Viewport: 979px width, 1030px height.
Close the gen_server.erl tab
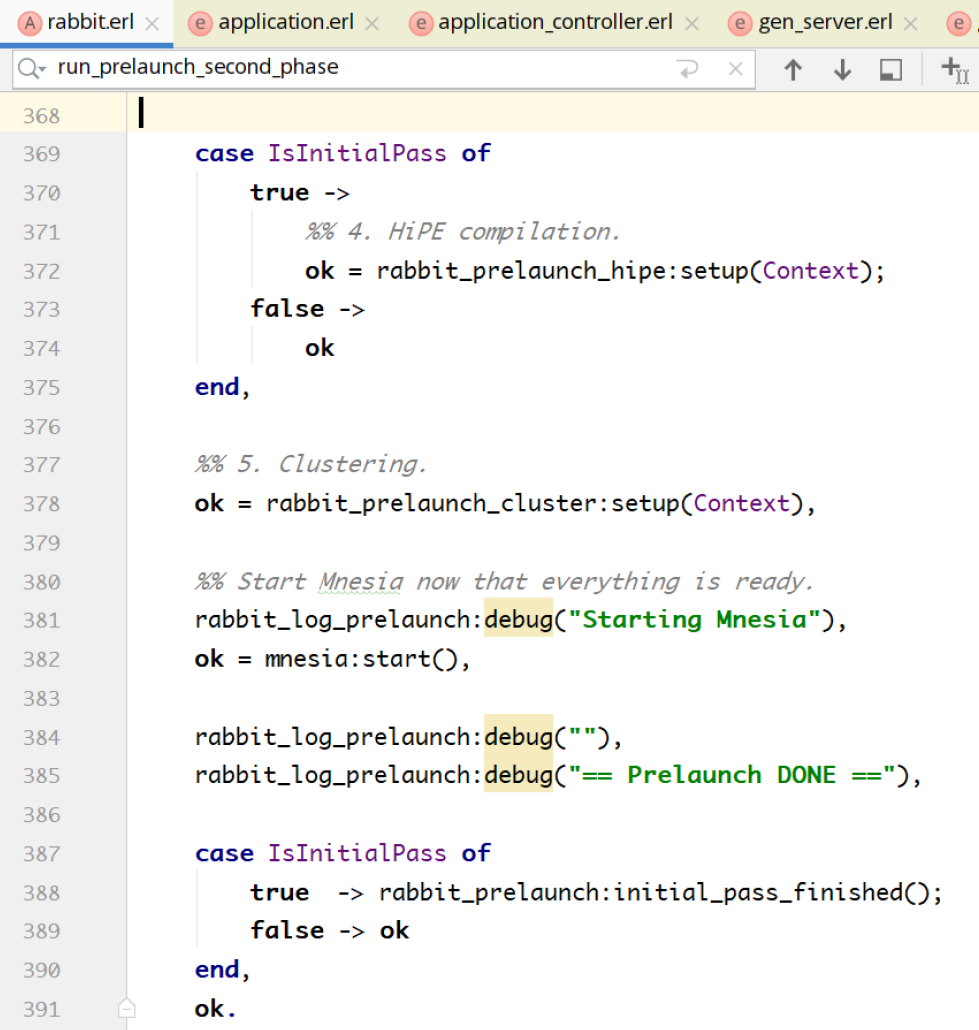tap(910, 23)
